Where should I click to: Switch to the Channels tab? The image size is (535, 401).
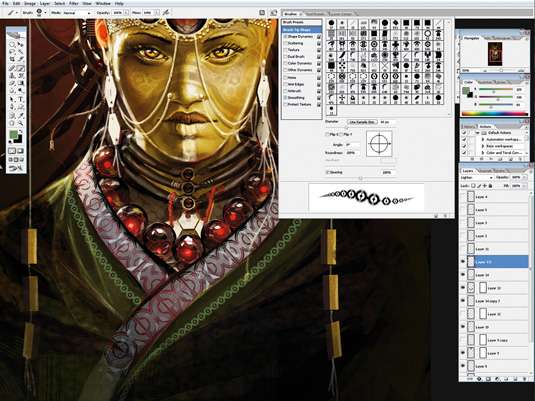point(485,171)
